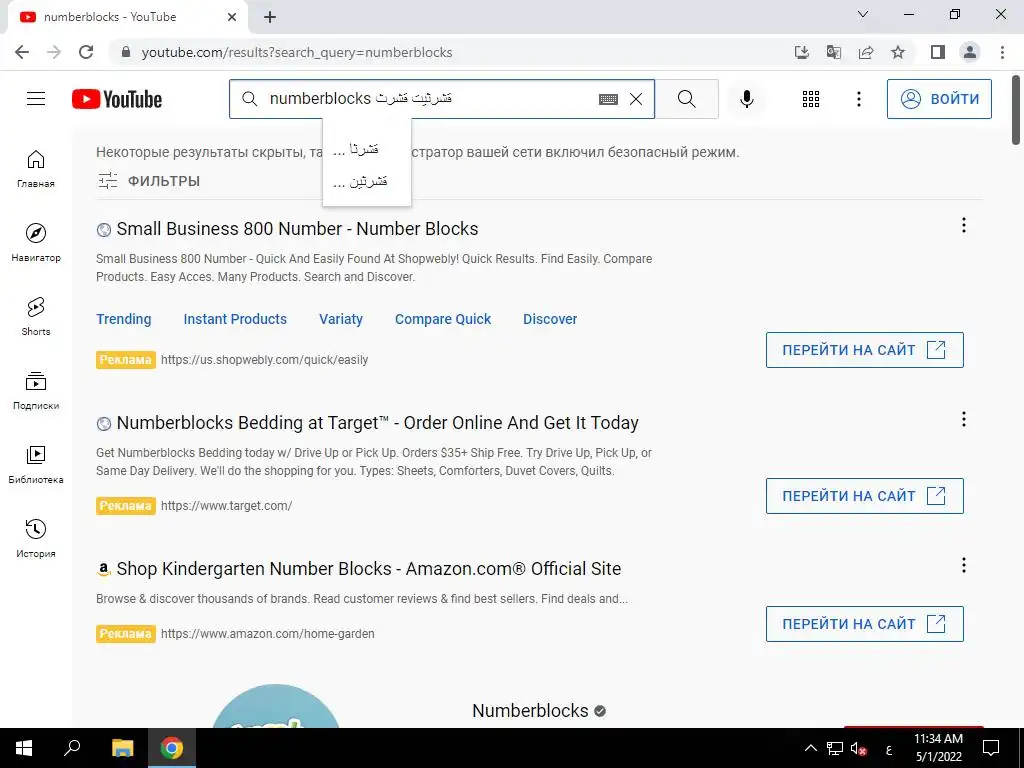
Task: Open Shop Kindergarten Number Blocks Amazon title
Action: pos(368,569)
